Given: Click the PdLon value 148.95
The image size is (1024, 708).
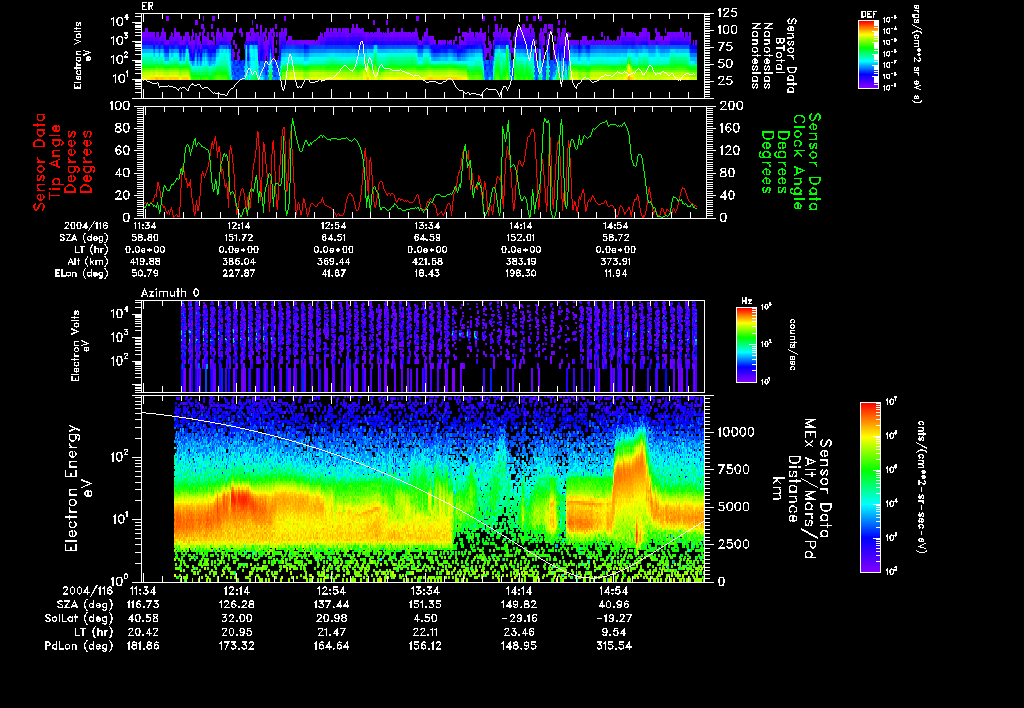Looking at the screenshot, I should pyautogui.click(x=520, y=646).
